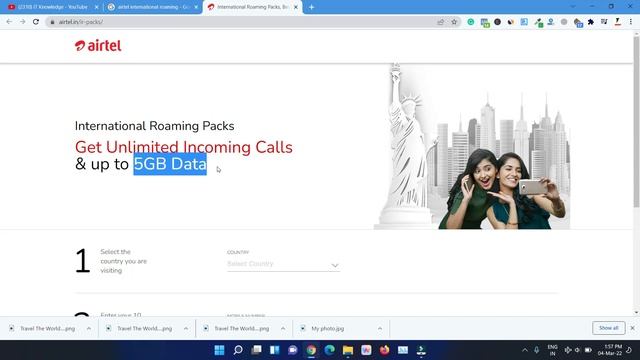Switch to the IT Knowledge YouTube tab
The image size is (640, 360).
click(53, 7)
